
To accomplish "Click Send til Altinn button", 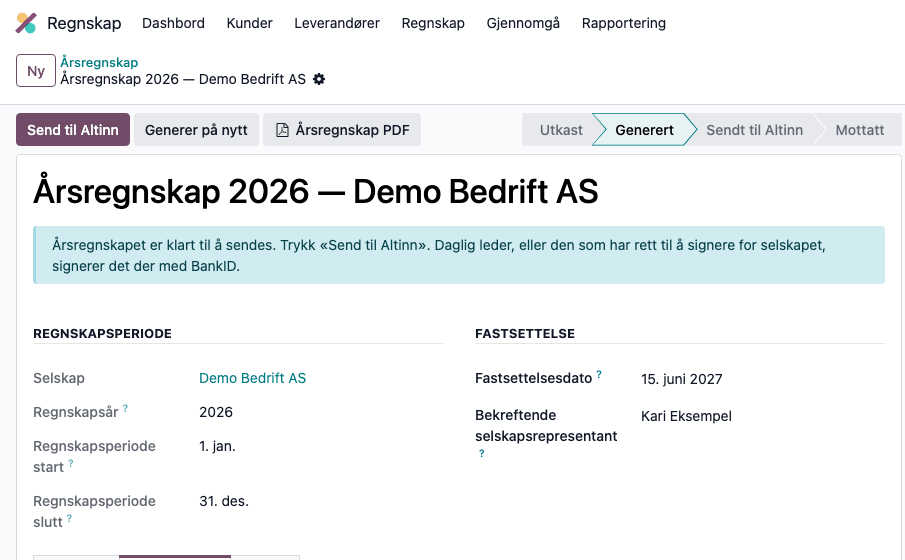I will click(73, 129).
